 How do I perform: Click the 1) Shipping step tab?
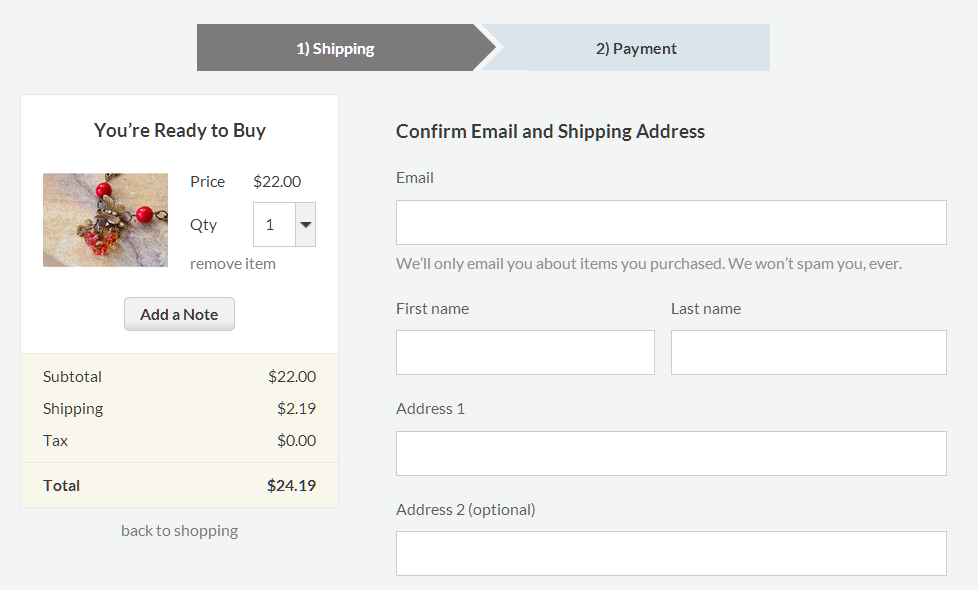pyautogui.click(x=335, y=48)
